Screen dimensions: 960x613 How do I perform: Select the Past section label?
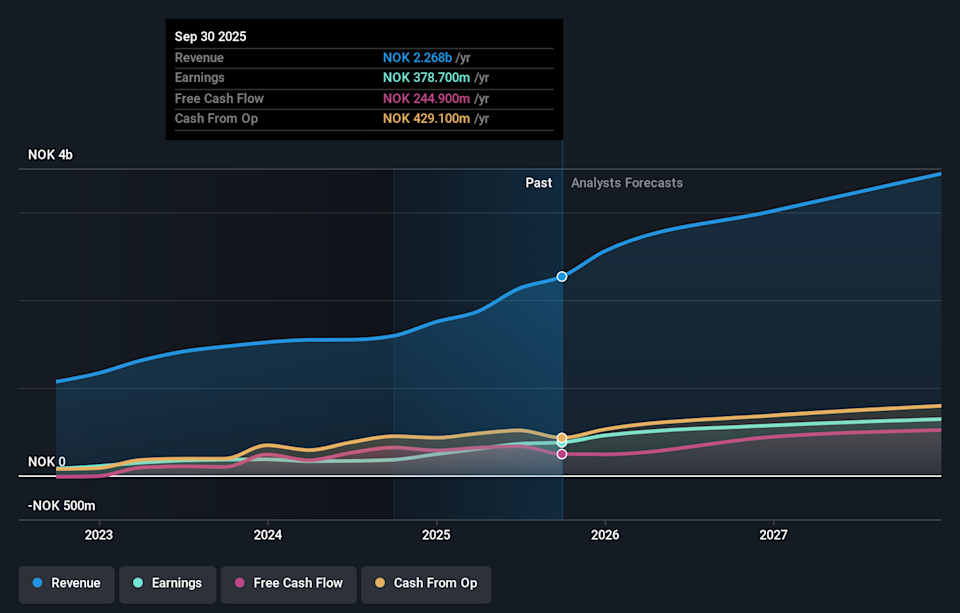[x=538, y=183]
